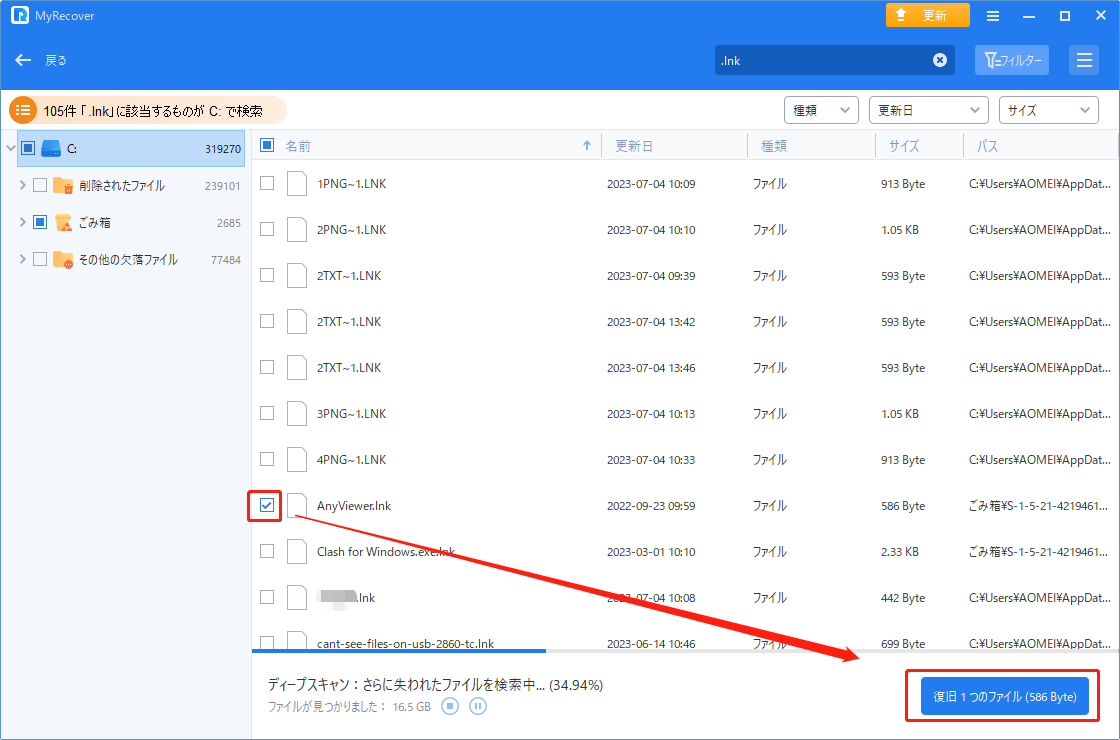
Task: Open the 種類 filter dropdown
Action: (x=821, y=110)
